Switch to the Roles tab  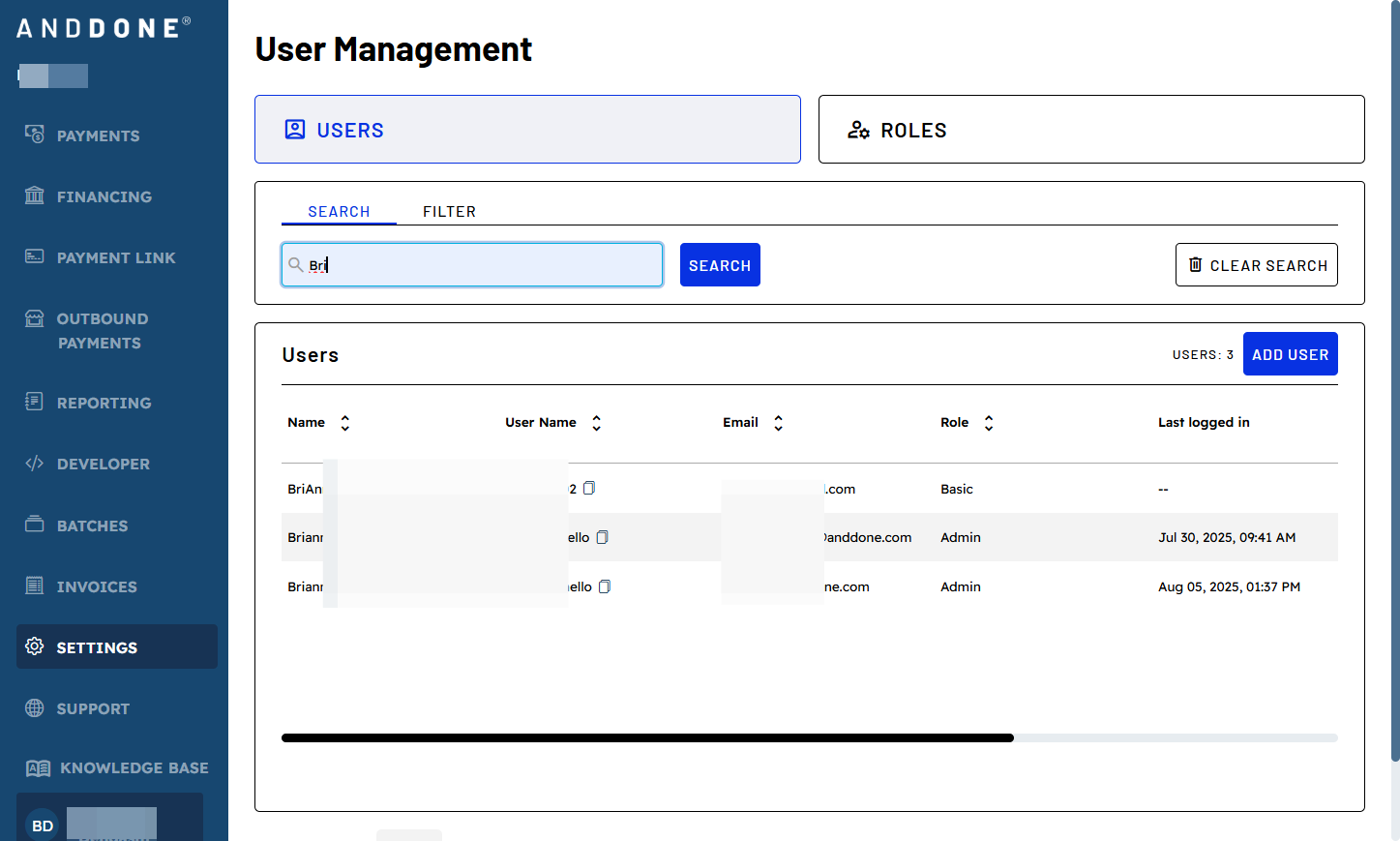pos(1091,129)
